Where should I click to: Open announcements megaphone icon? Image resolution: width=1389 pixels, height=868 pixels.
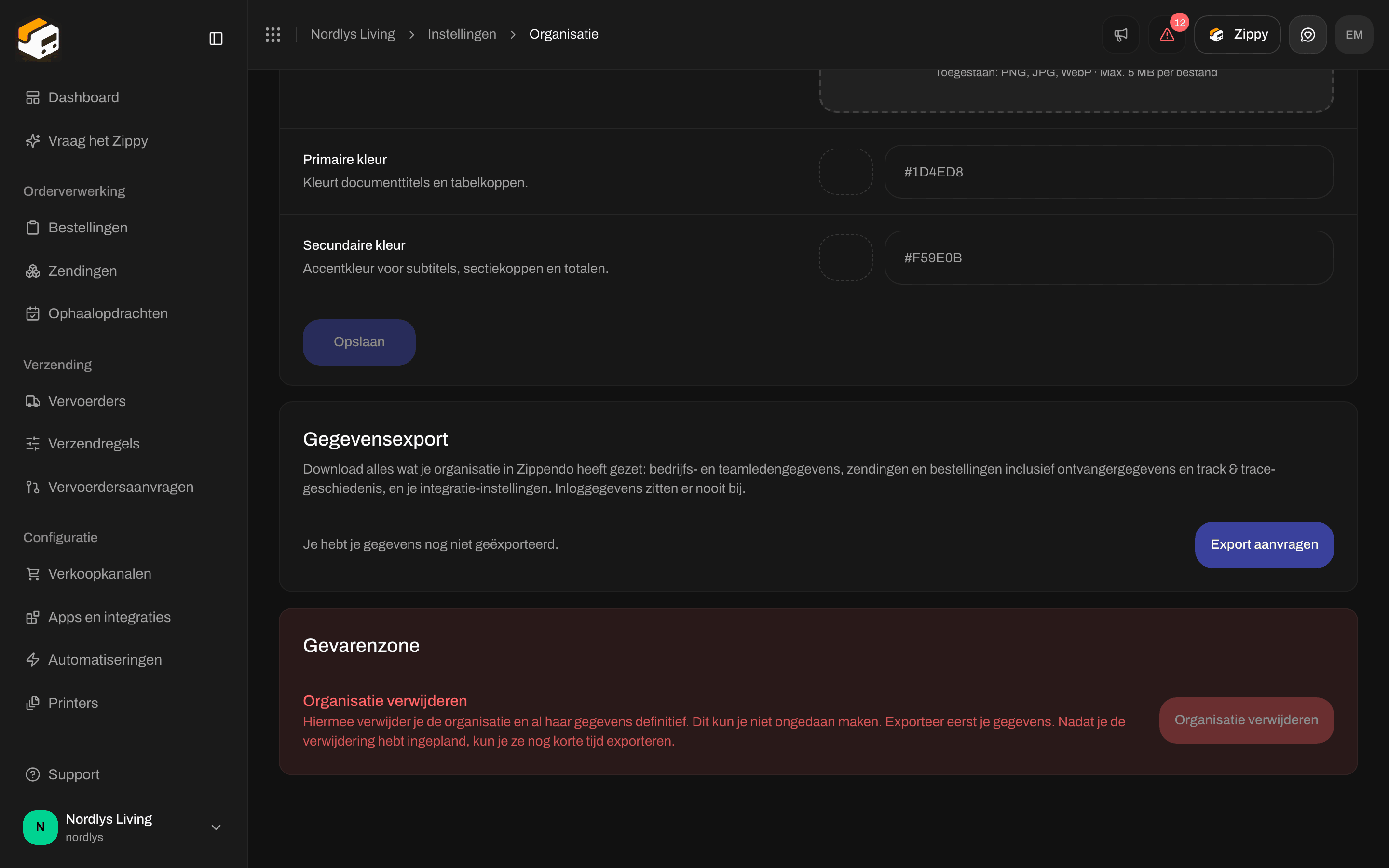[1120, 34]
